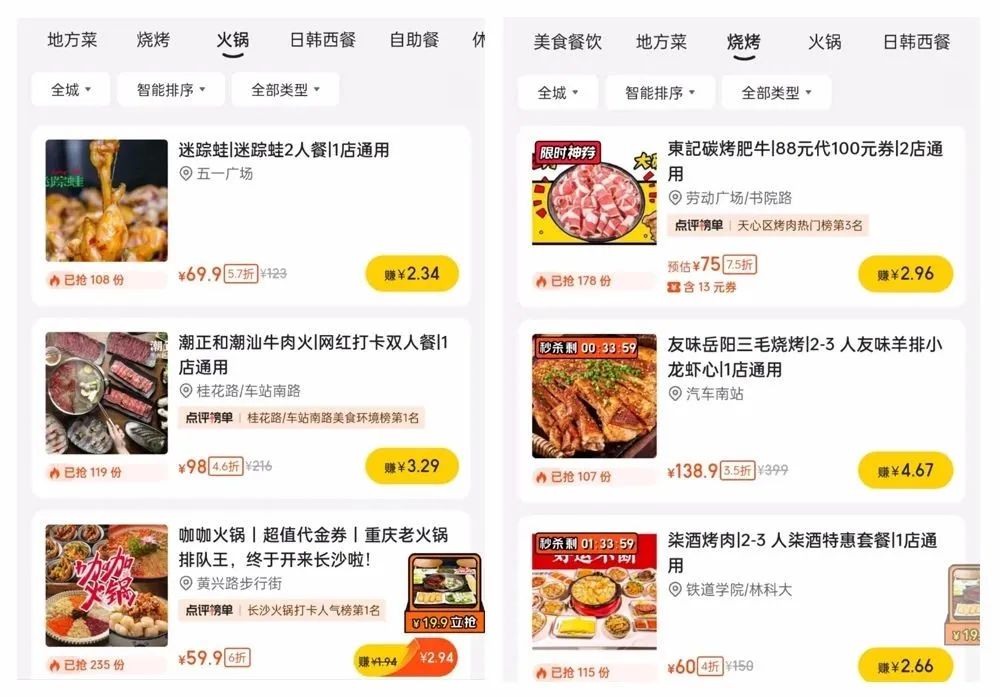Screen dimensions: 1000x697
Task: Expand the 智能排序 dropdown in the right panel
Action: pos(659,93)
